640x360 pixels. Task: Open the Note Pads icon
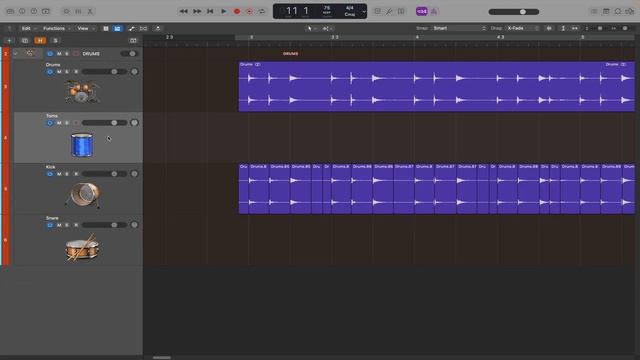point(606,11)
